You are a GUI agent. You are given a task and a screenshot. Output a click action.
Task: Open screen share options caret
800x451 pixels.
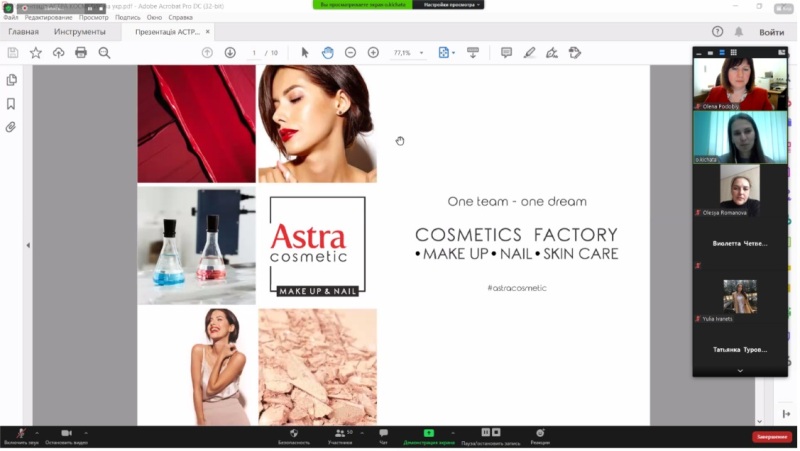pyautogui.click(x=453, y=433)
